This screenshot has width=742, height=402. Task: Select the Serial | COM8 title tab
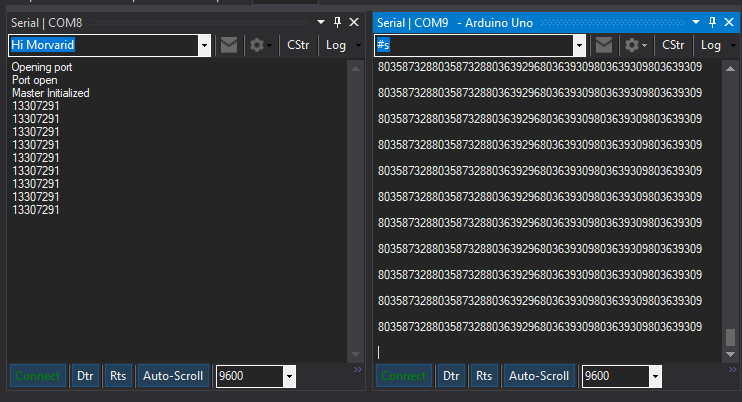(x=47, y=22)
